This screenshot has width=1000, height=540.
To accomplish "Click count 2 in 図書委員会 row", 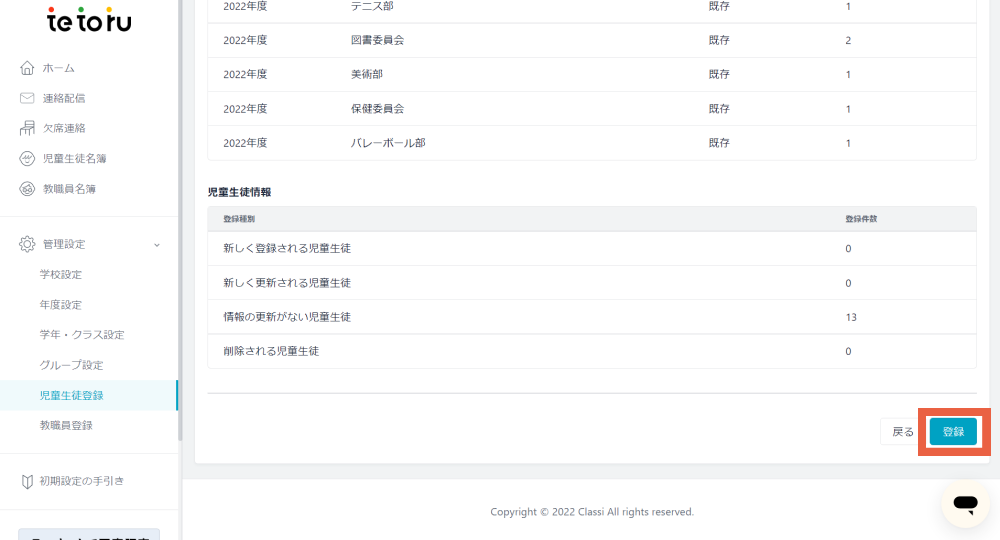I will (x=848, y=41).
